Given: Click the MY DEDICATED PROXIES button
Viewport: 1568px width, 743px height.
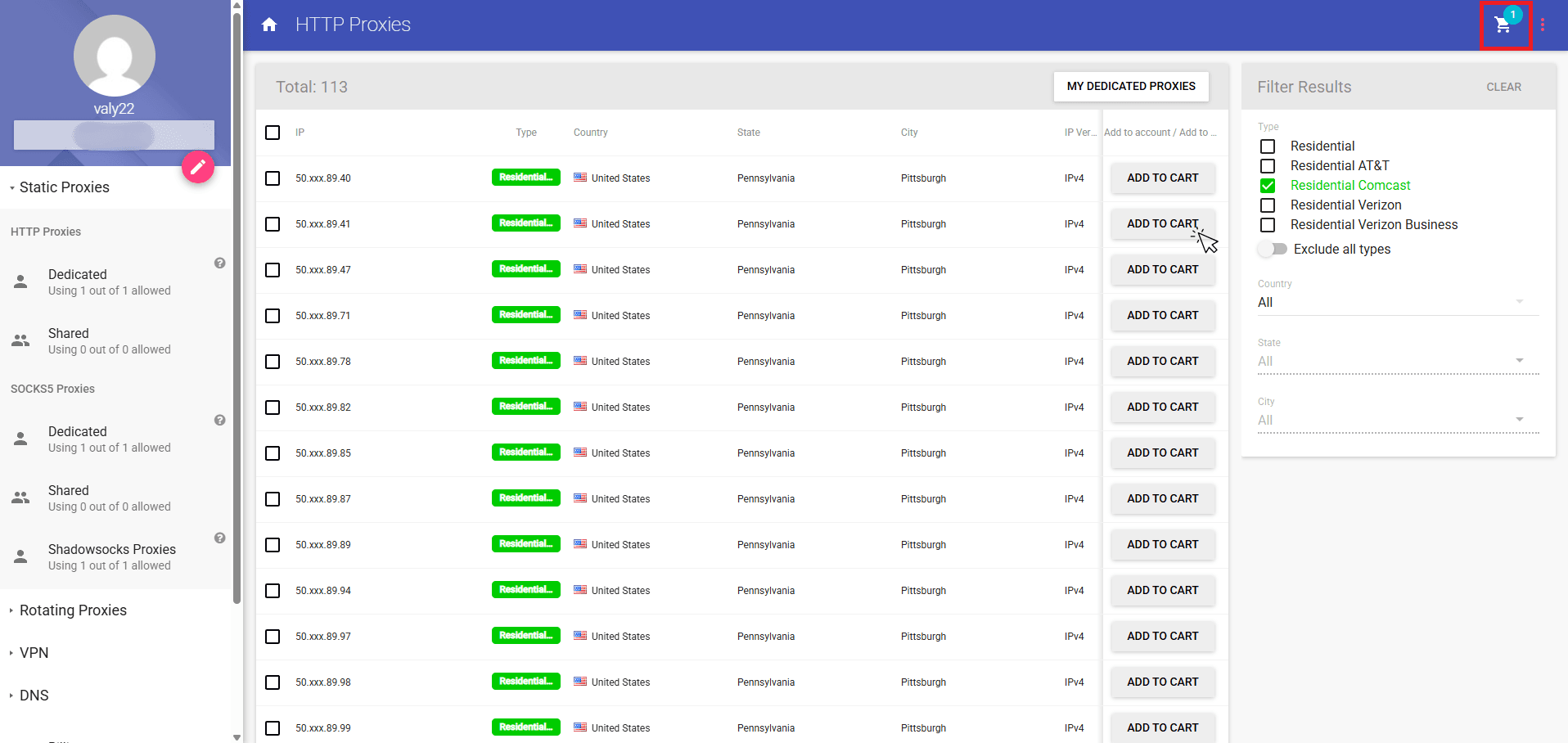Looking at the screenshot, I should click(1130, 87).
